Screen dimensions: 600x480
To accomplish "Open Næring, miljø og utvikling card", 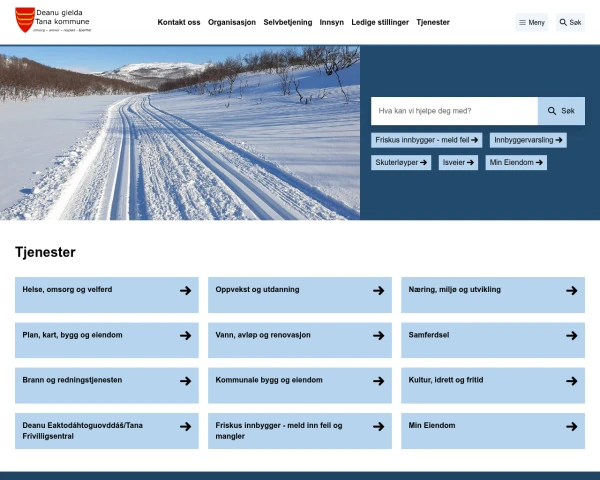I will (493, 295).
